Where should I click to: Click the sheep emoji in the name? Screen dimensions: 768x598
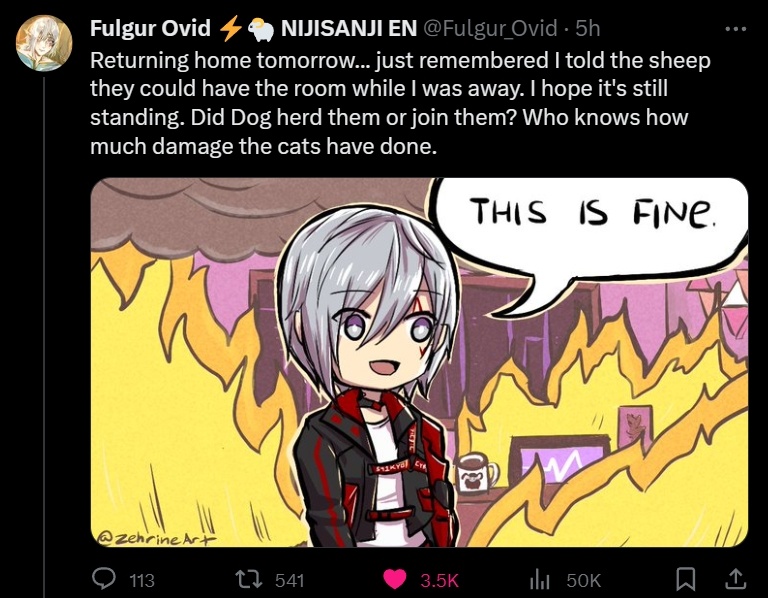point(261,29)
